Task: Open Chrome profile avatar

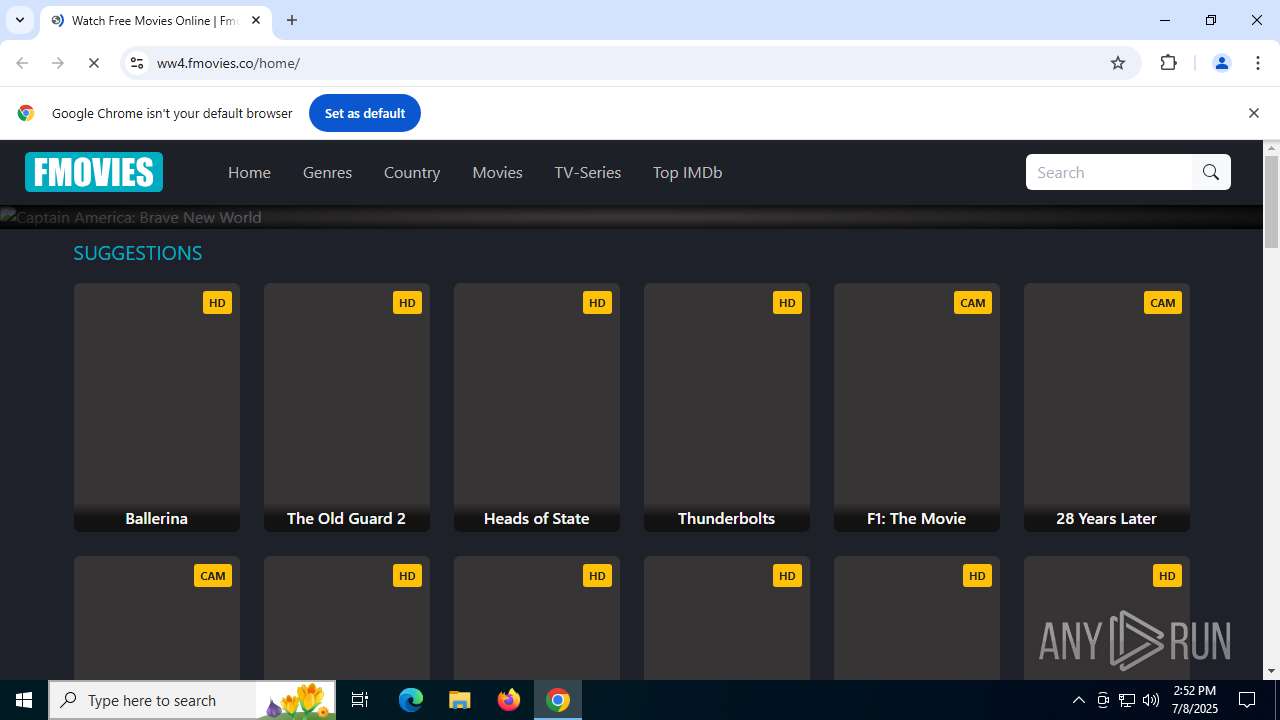Action: (x=1221, y=63)
